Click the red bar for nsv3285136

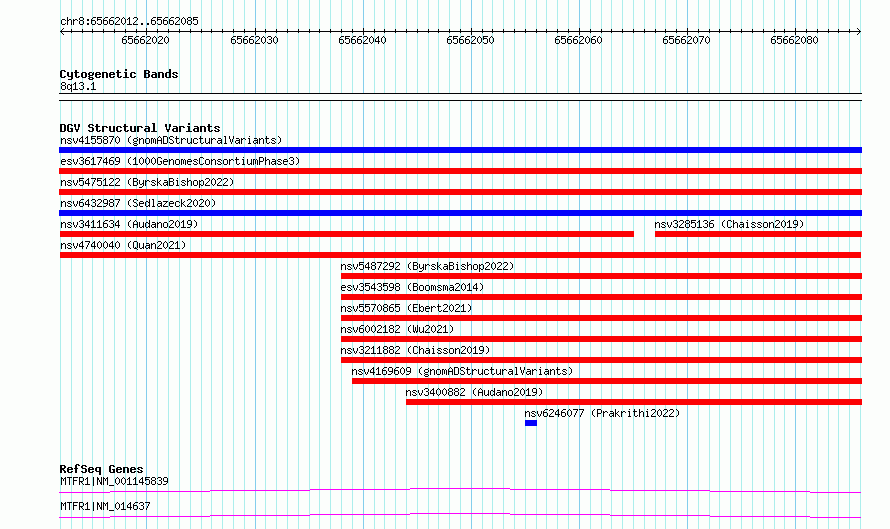coord(758,234)
